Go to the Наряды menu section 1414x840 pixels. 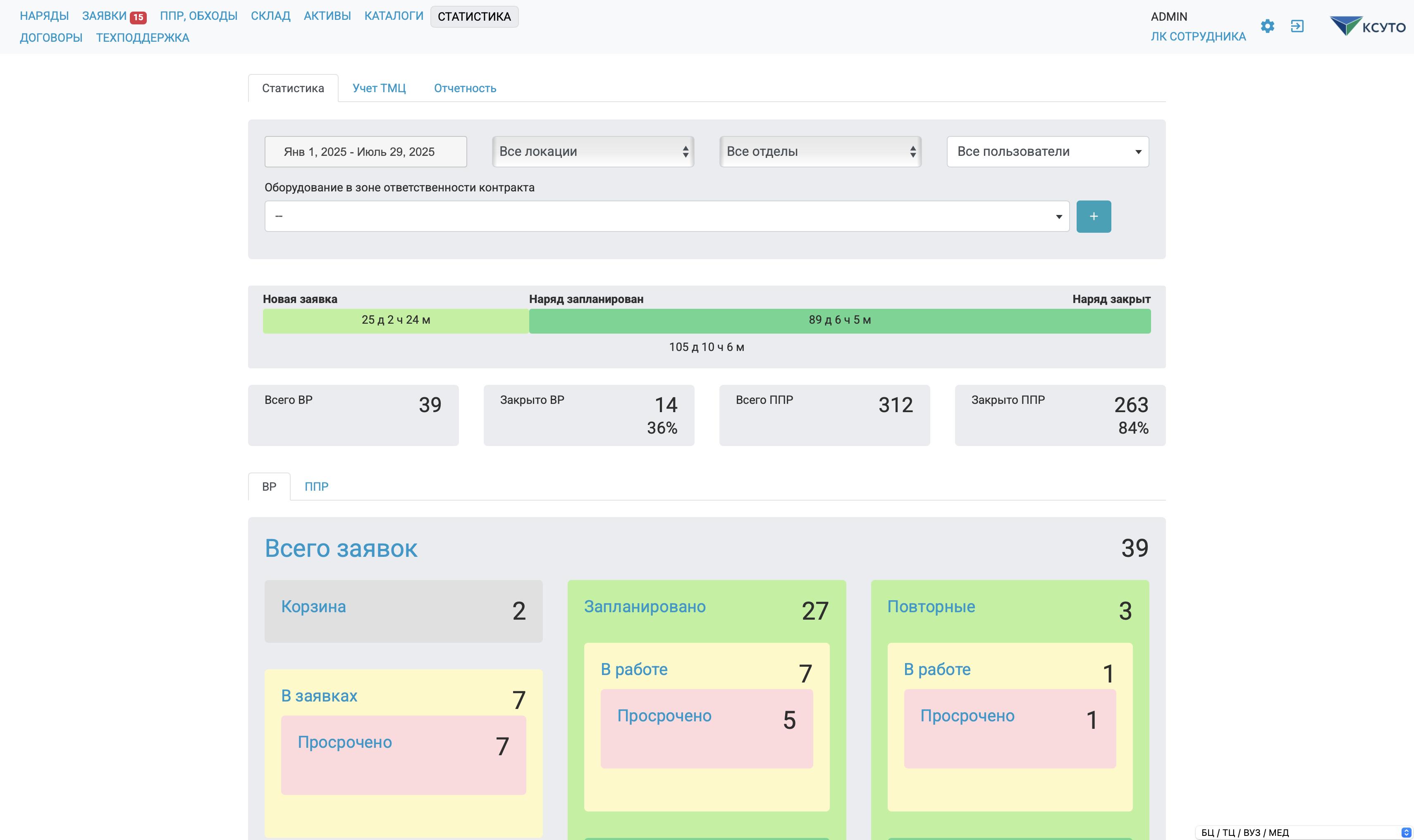click(44, 16)
